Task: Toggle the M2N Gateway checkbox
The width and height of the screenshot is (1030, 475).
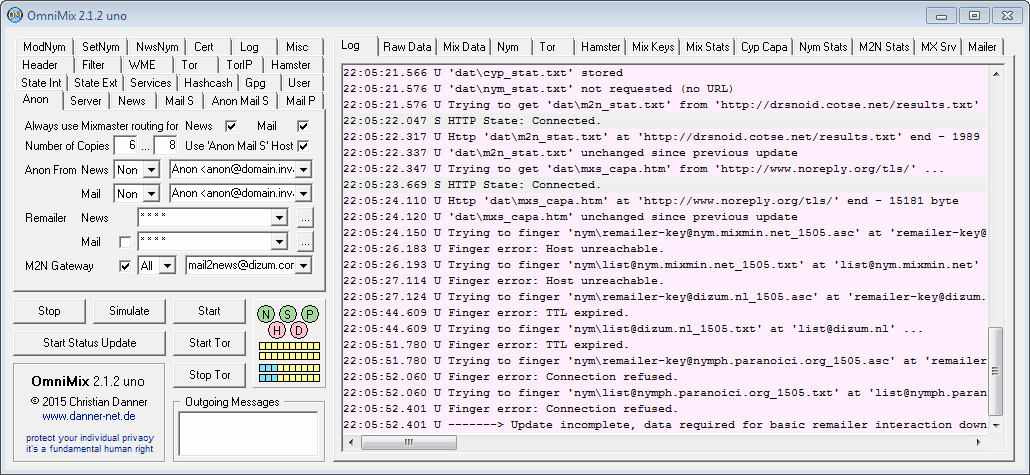Action: (125, 266)
